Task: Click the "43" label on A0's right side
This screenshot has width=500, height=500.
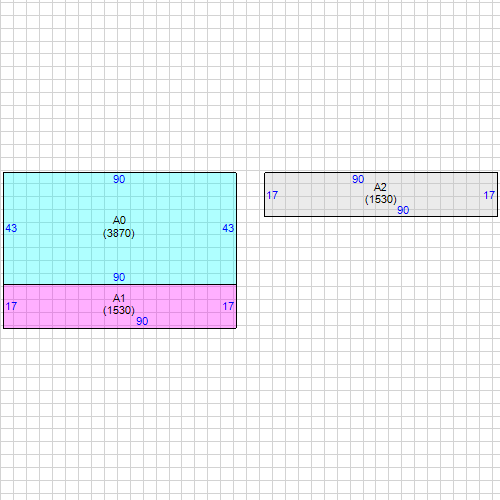Action: [x=228, y=228]
